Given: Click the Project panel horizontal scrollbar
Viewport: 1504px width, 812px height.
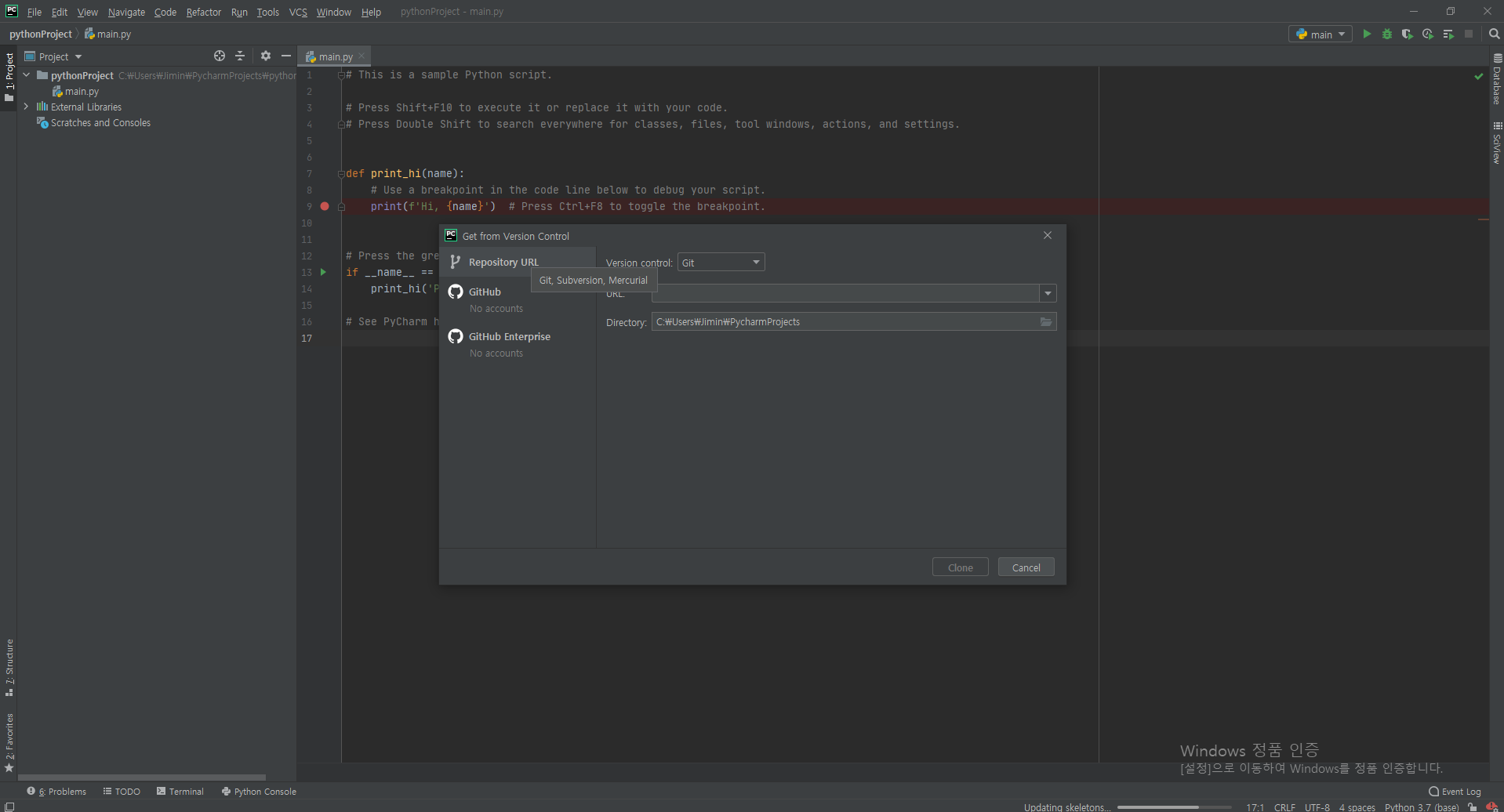Looking at the screenshot, I should click(x=141, y=778).
